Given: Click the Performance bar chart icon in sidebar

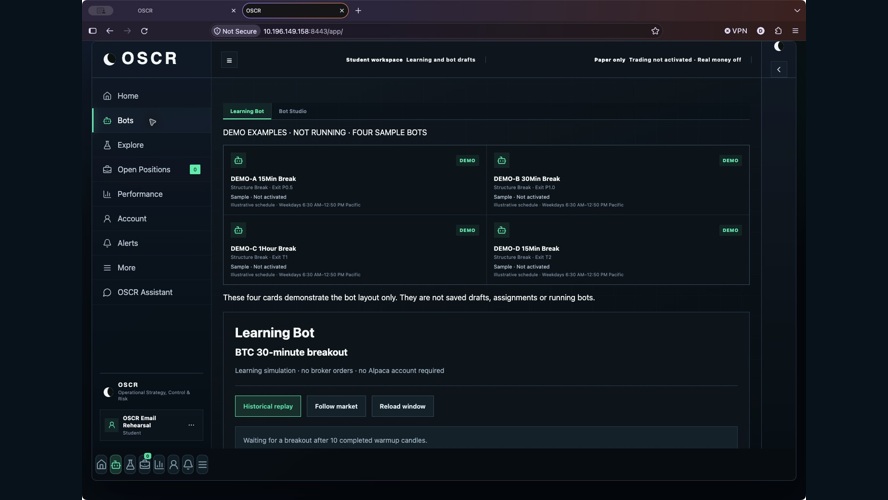Looking at the screenshot, I should pos(107,194).
